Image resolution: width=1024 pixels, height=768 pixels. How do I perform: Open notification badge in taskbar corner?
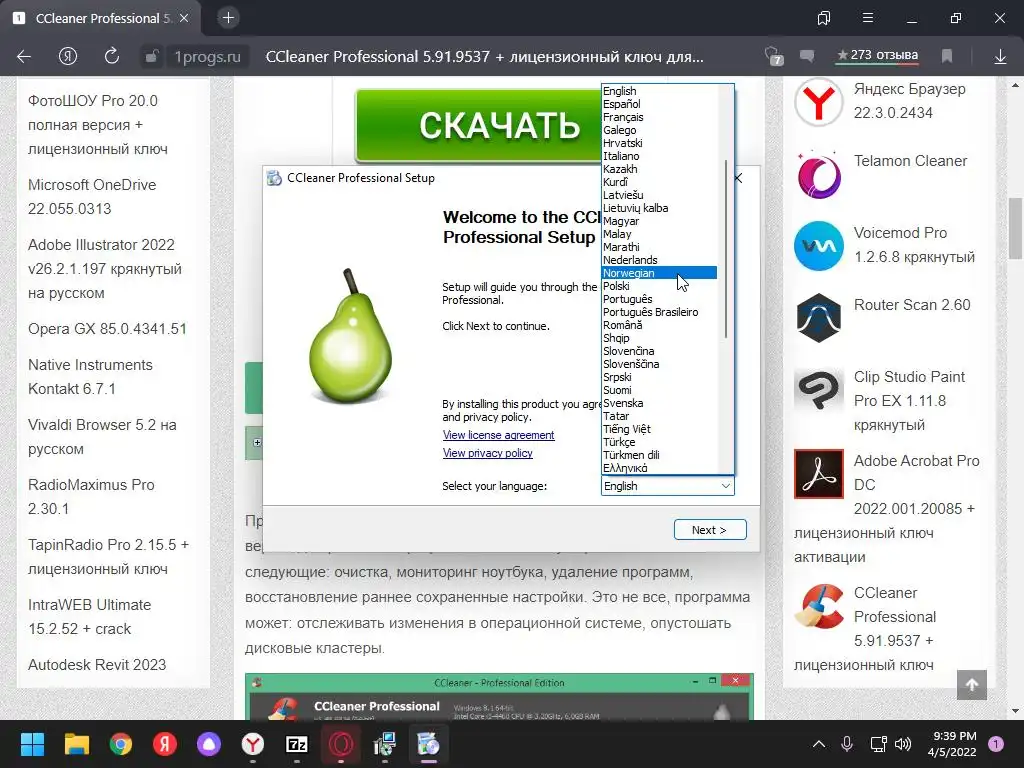996,744
